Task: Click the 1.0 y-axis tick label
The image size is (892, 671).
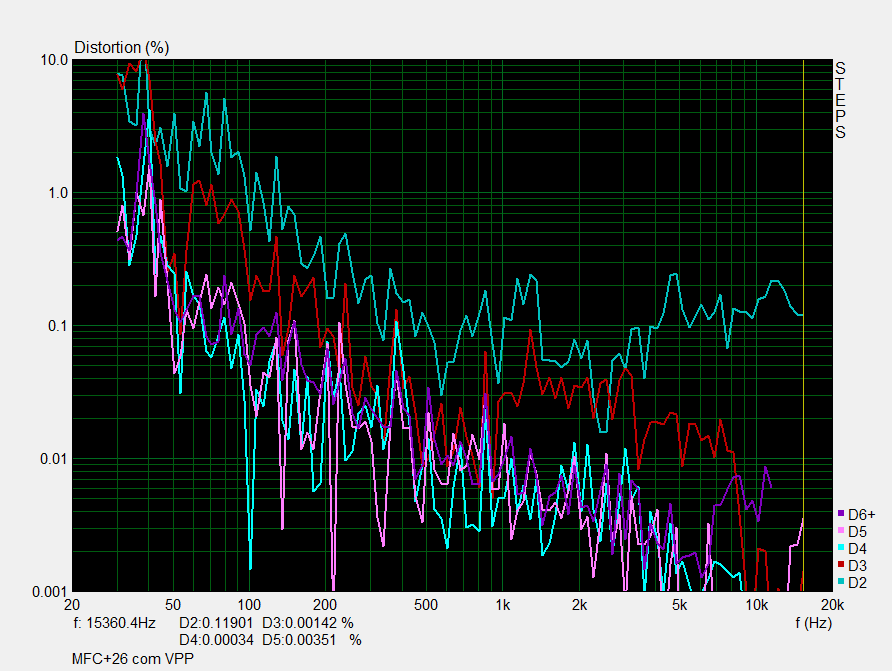Action: point(58,193)
